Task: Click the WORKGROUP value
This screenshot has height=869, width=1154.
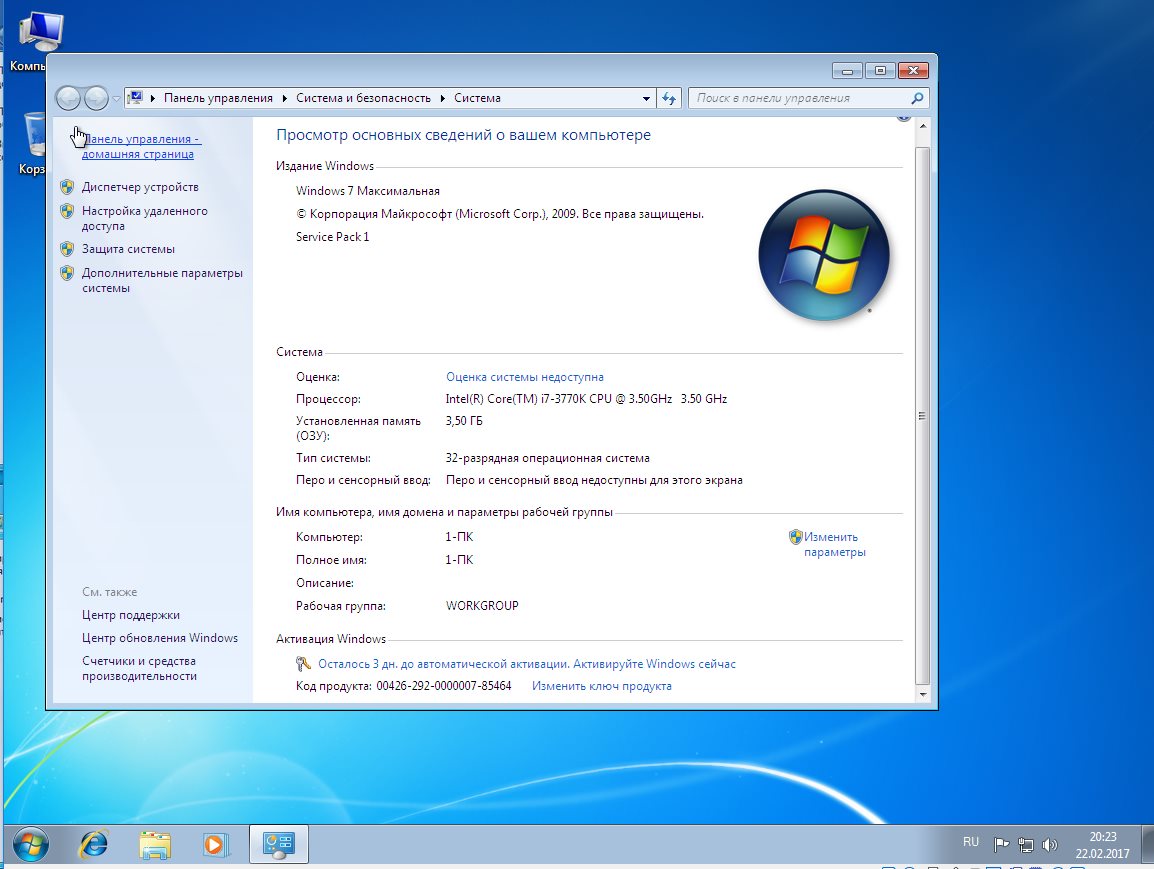Action: (x=482, y=606)
